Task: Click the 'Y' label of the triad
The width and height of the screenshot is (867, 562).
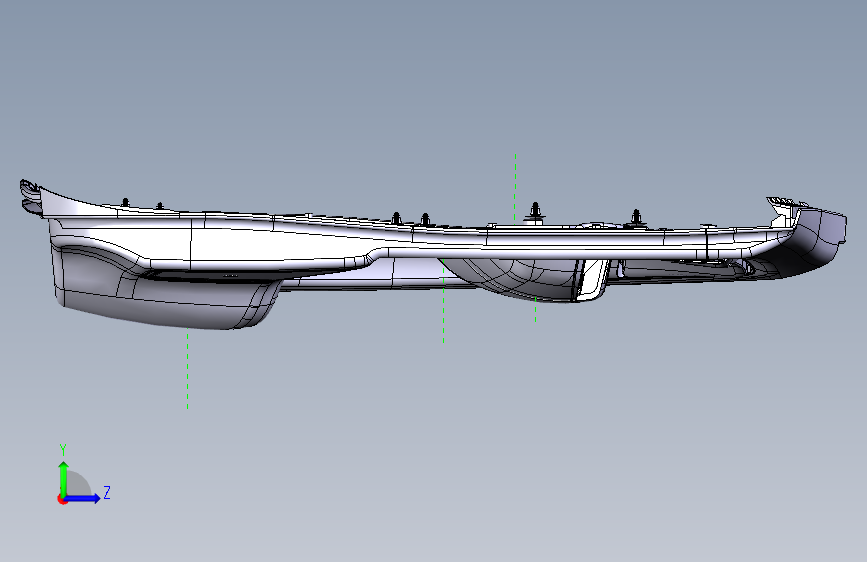Action: (63, 450)
